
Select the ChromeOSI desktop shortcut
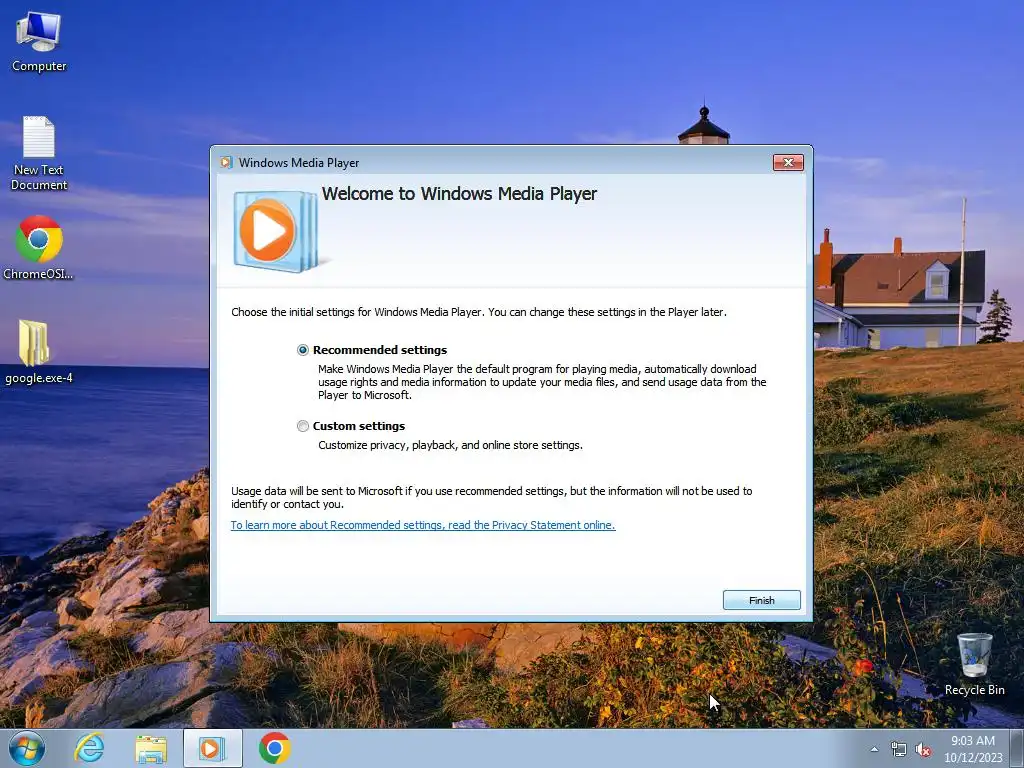[x=39, y=248]
